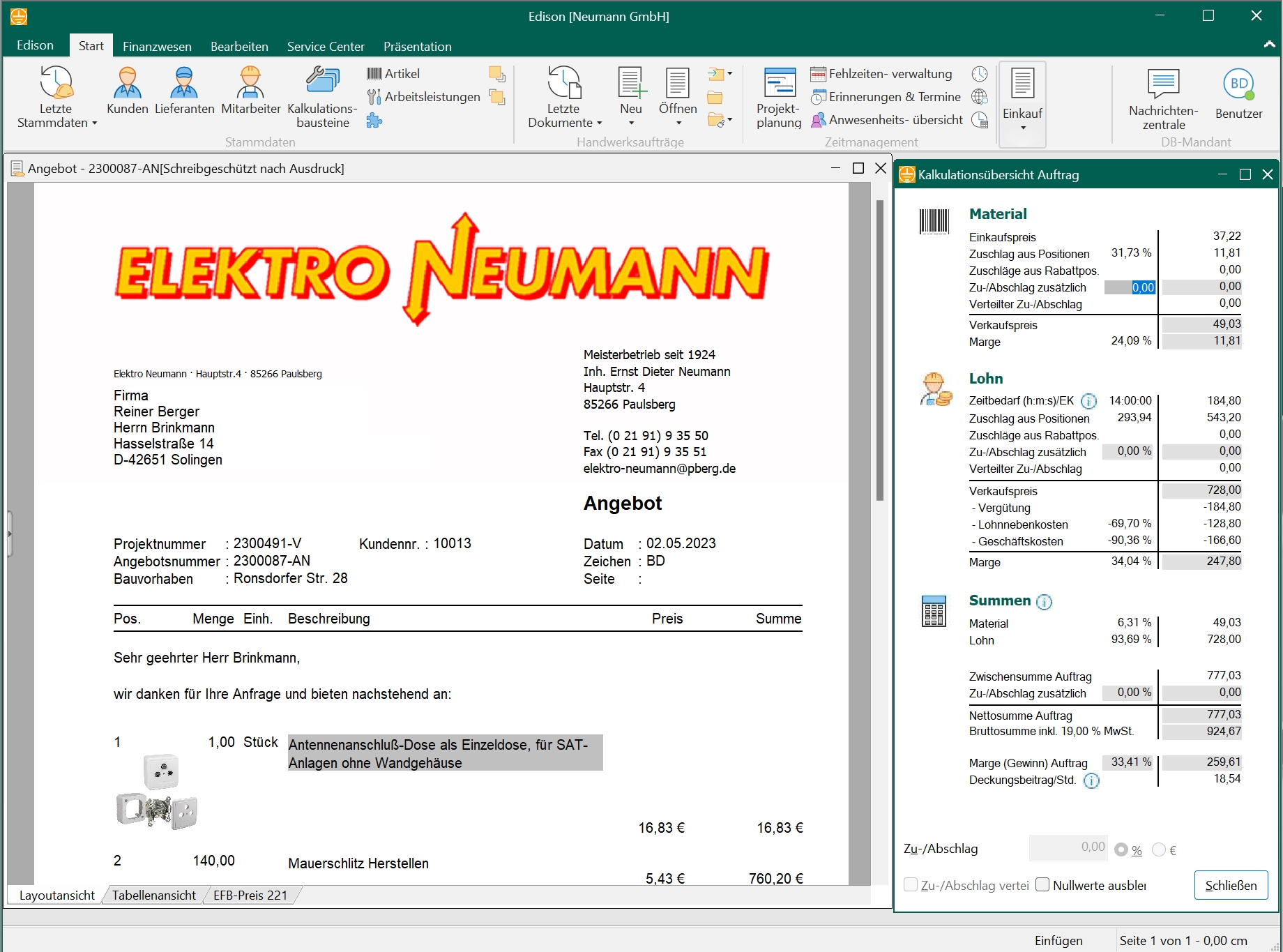
Task: Click the Einfügen status bar indicator
Action: click(x=1058, y=941)
